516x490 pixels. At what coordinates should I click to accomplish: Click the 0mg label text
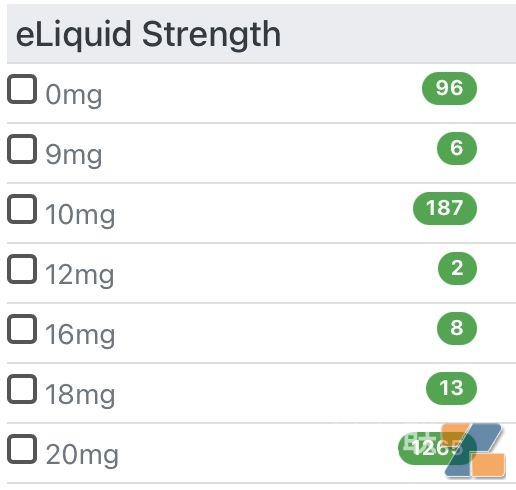tap(74, 95)
